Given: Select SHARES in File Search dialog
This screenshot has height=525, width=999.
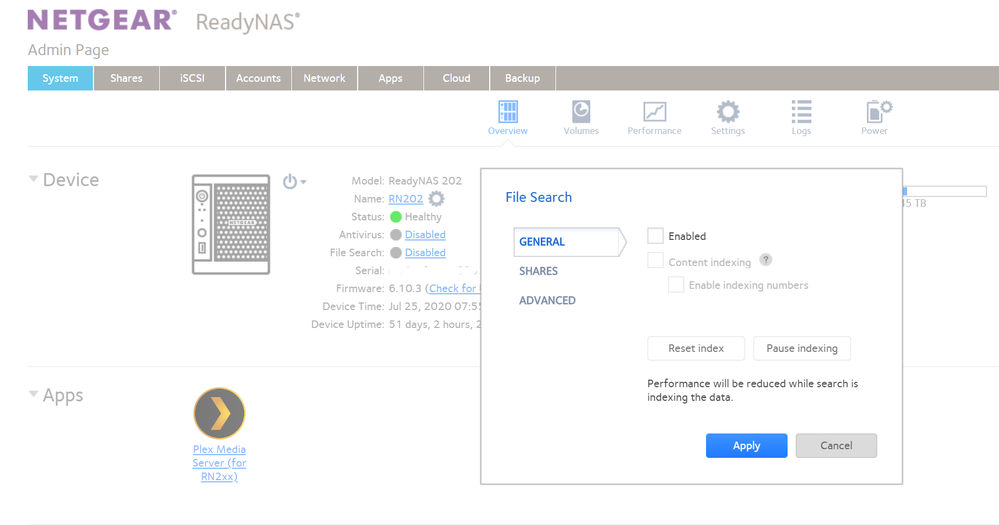Looking at the screenshot, I should [x=538, y=271].
